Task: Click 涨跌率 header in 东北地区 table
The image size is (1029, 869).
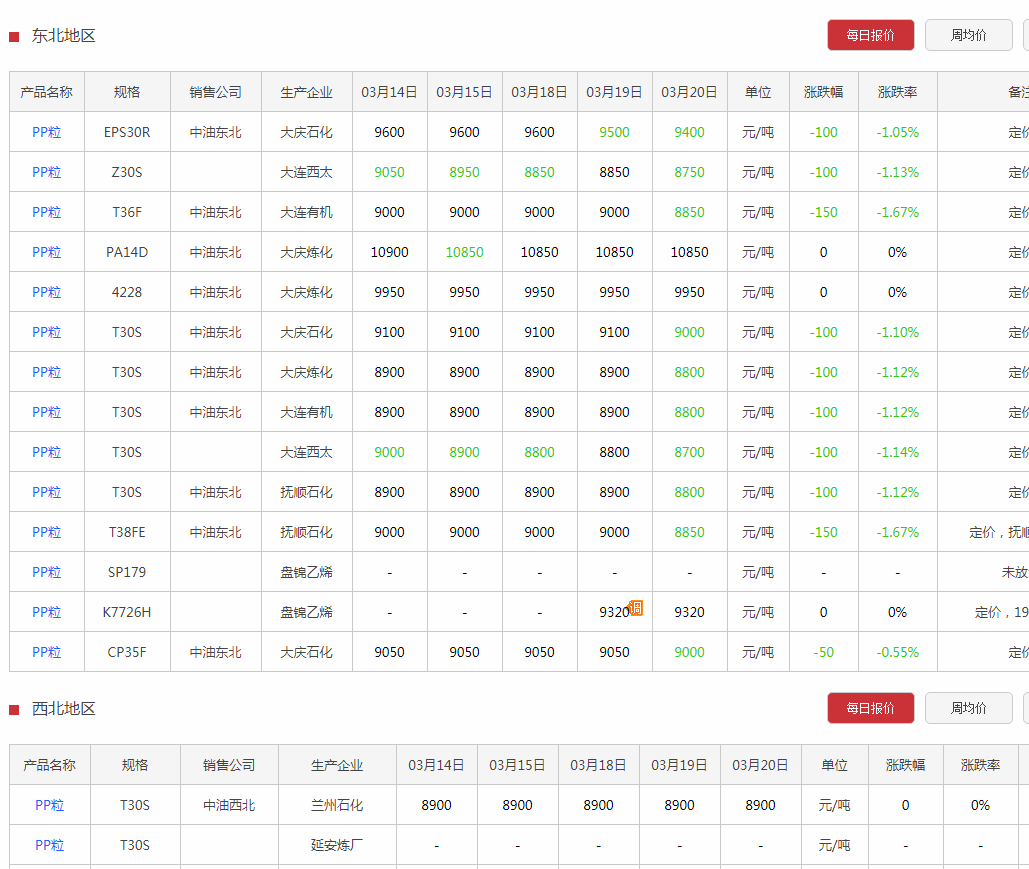Action: pyautogui.click(x=898, y=92)
